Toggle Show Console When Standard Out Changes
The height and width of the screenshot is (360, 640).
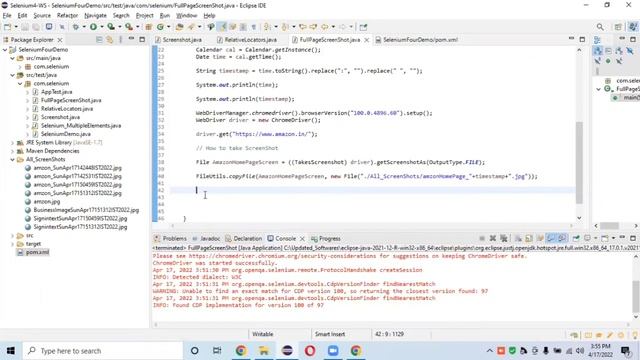(551, 238)
